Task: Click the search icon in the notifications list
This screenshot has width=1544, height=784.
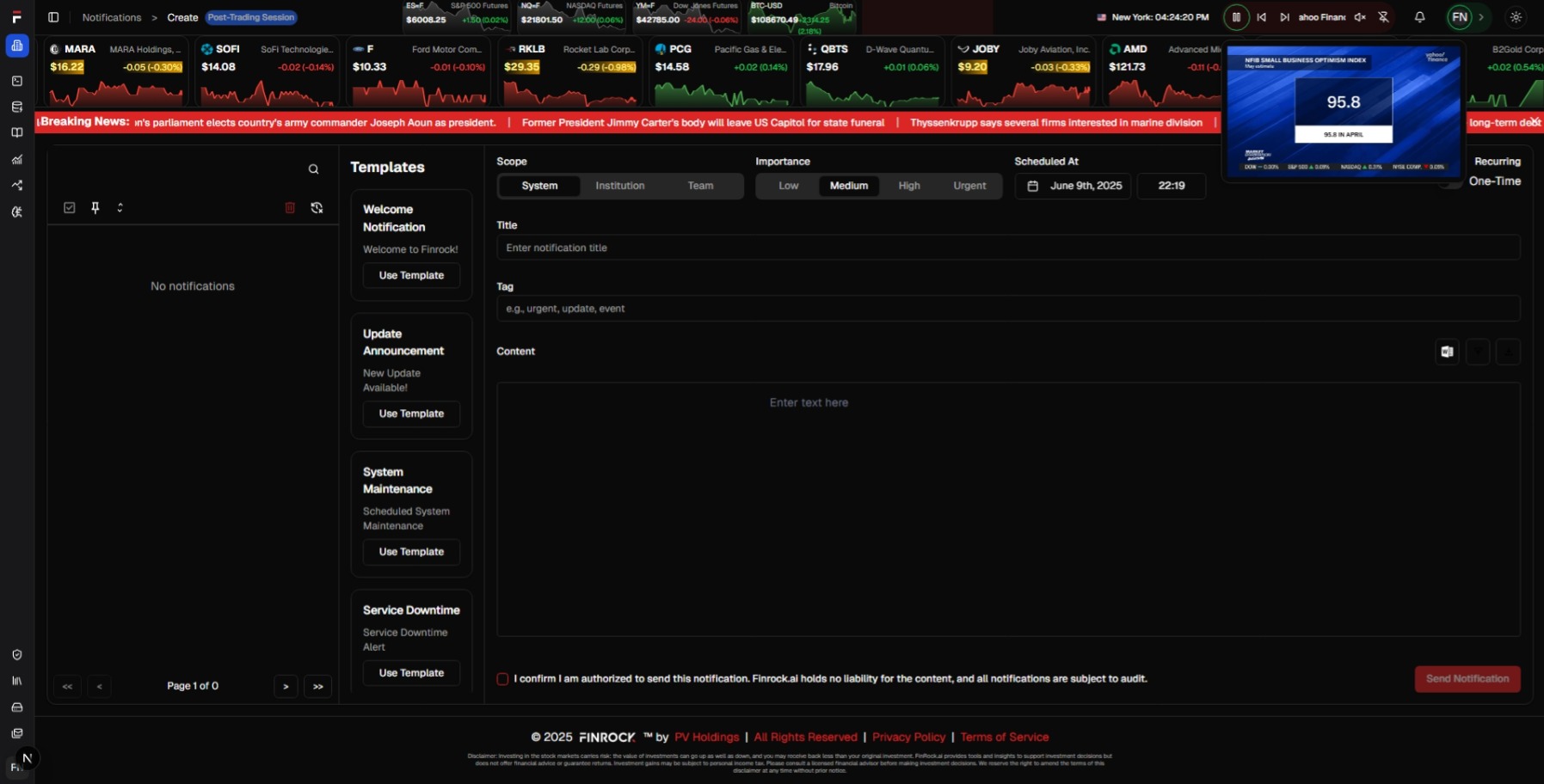Action: click(314, 169)
